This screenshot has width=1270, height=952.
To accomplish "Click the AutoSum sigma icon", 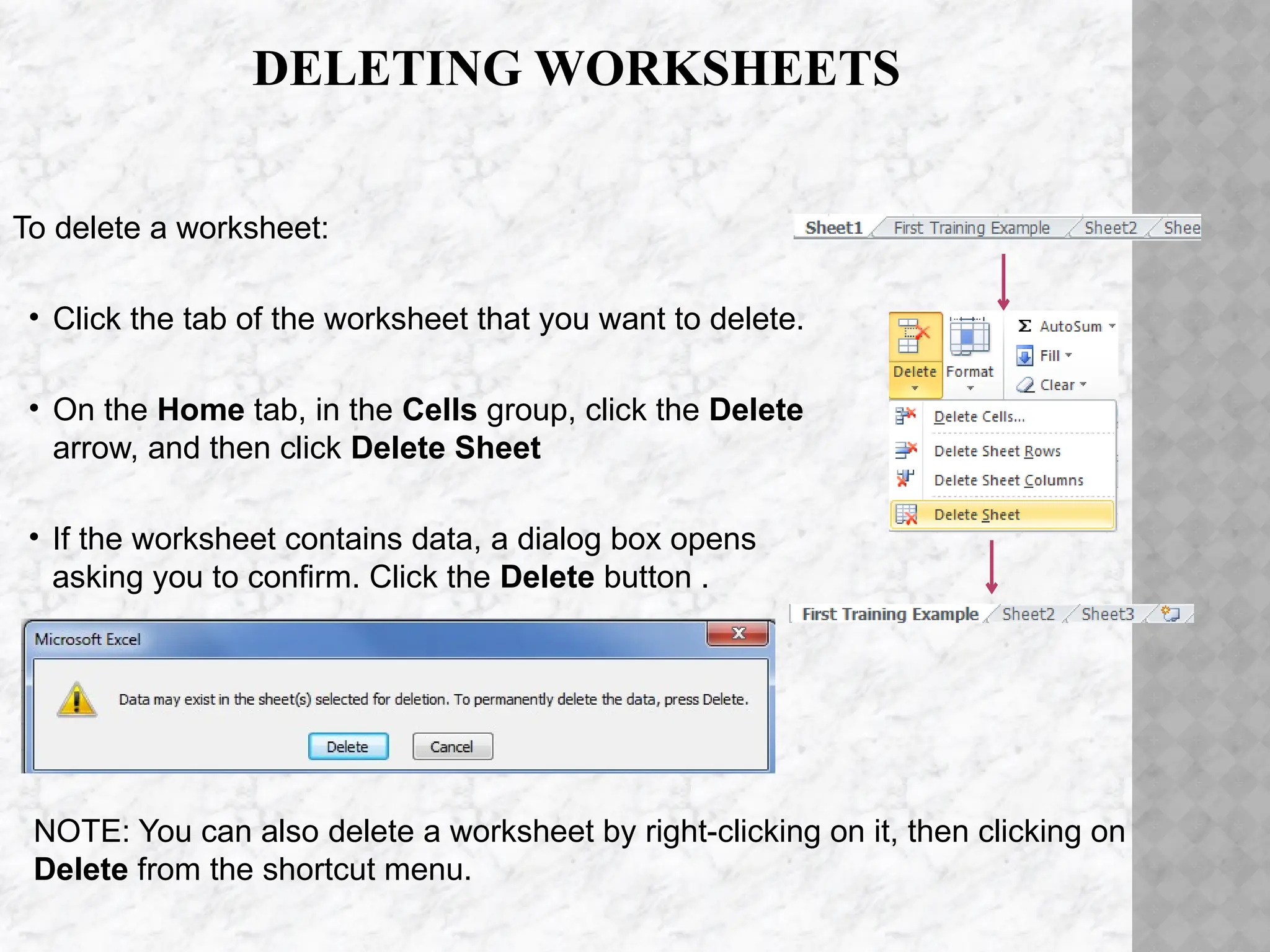I will coord(1024,326).
